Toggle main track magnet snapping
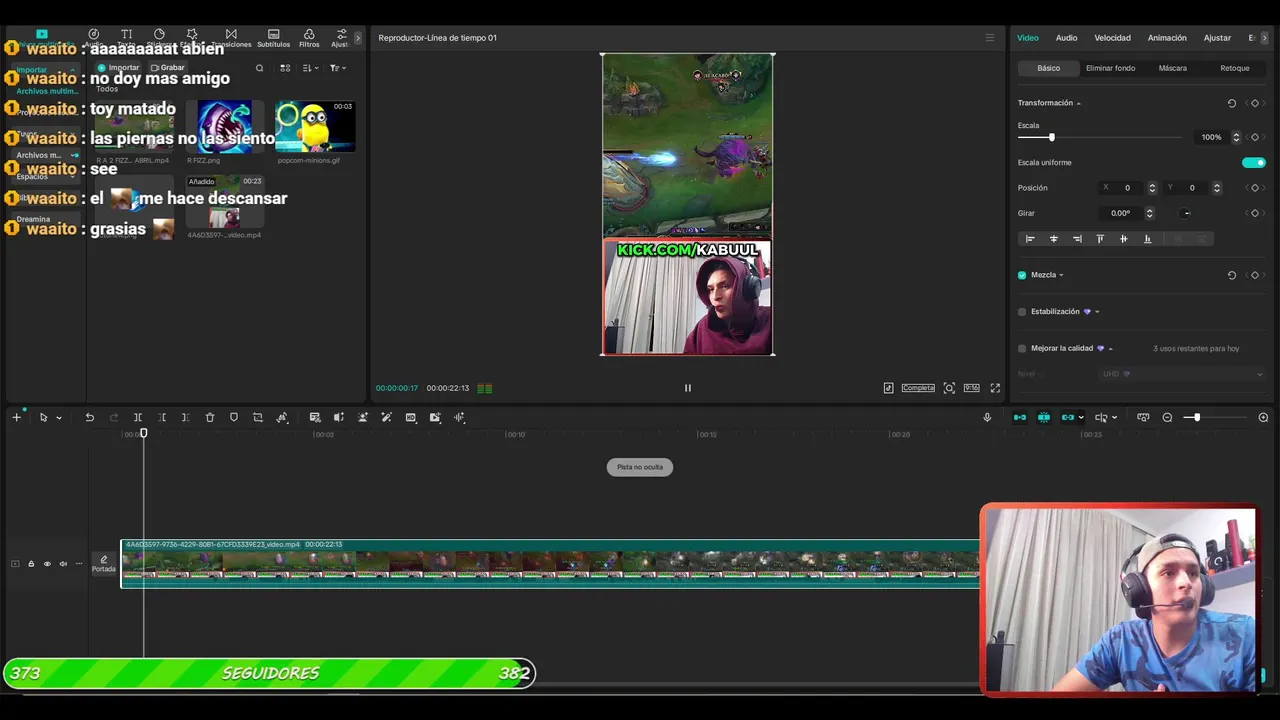The width and height of the screenshot is (1280, 720). 1020,417
